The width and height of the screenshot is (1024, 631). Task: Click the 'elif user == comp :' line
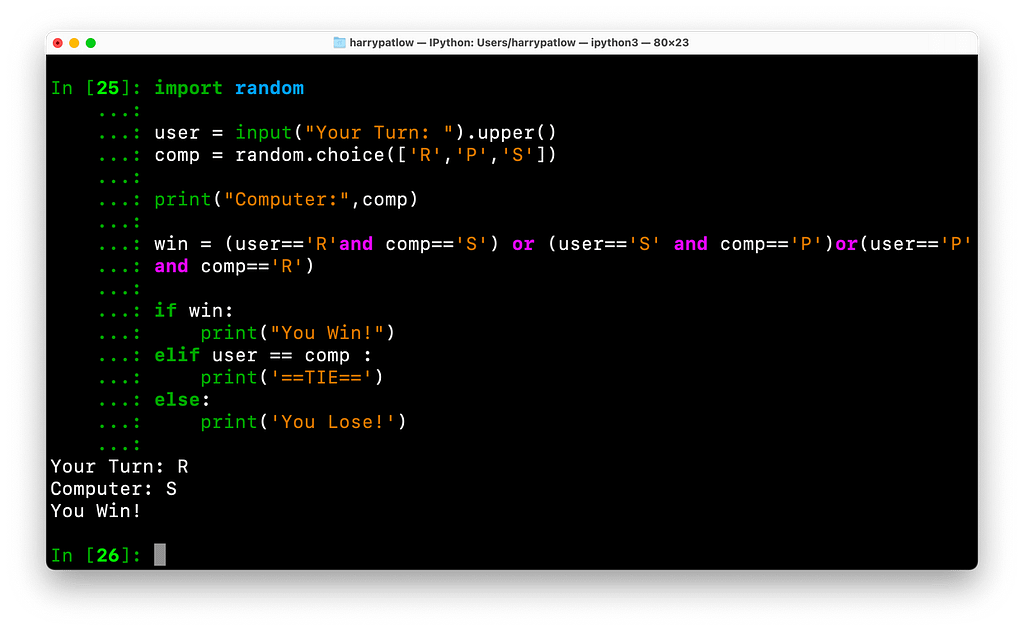point(263,355)
